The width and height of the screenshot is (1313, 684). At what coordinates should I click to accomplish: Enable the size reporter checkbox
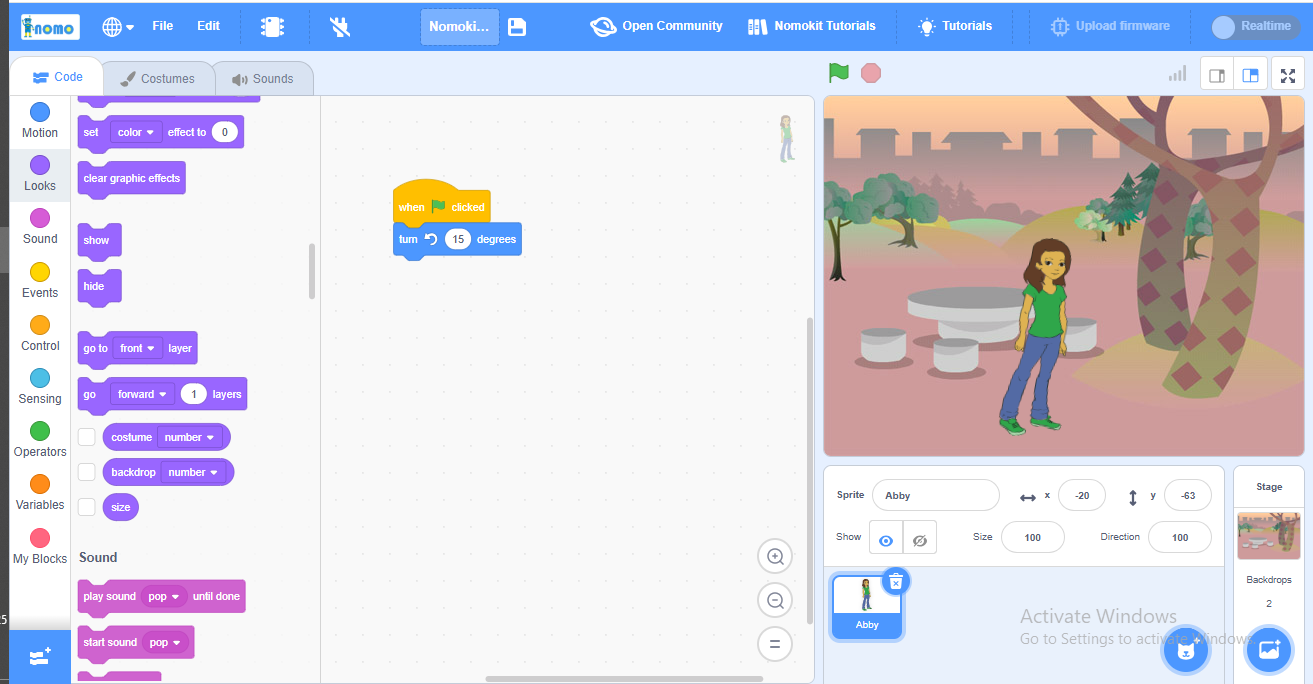point(87,507)
